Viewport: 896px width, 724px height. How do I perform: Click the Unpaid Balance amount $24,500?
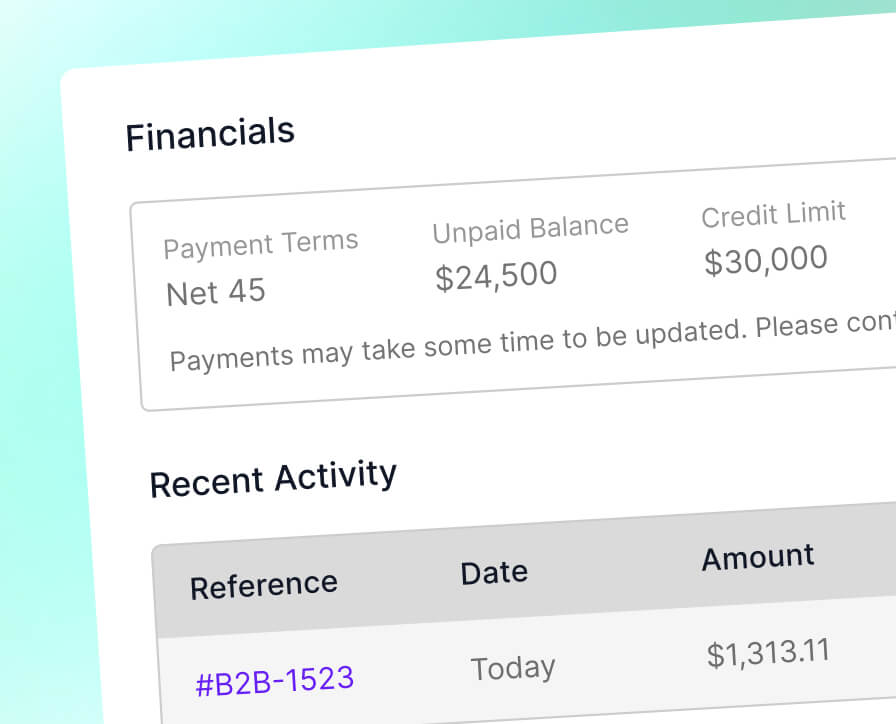click(496, 274)
